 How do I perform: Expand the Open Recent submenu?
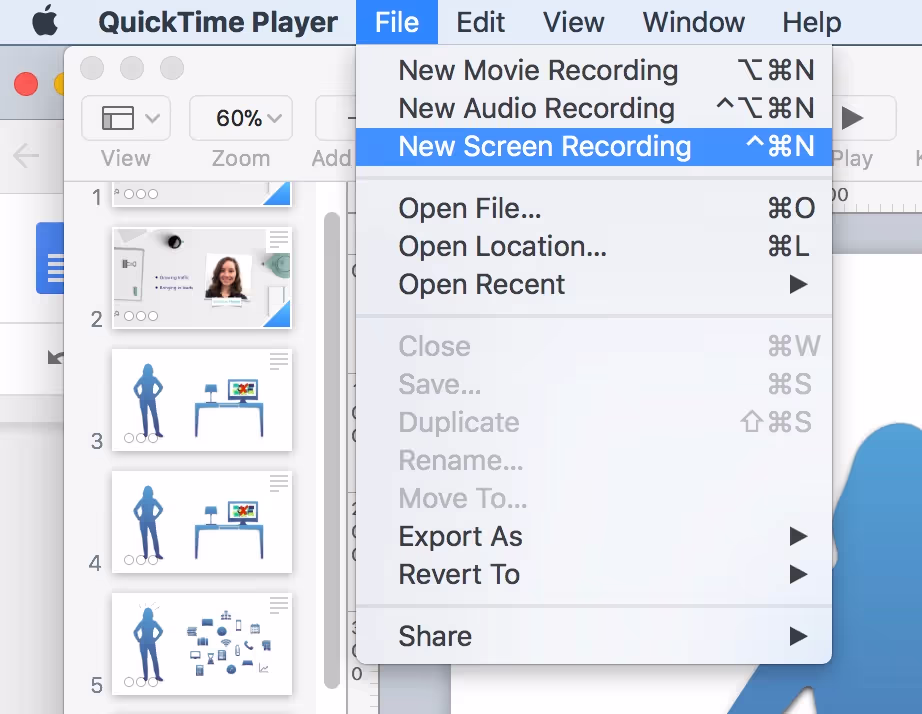click(594, 285)
